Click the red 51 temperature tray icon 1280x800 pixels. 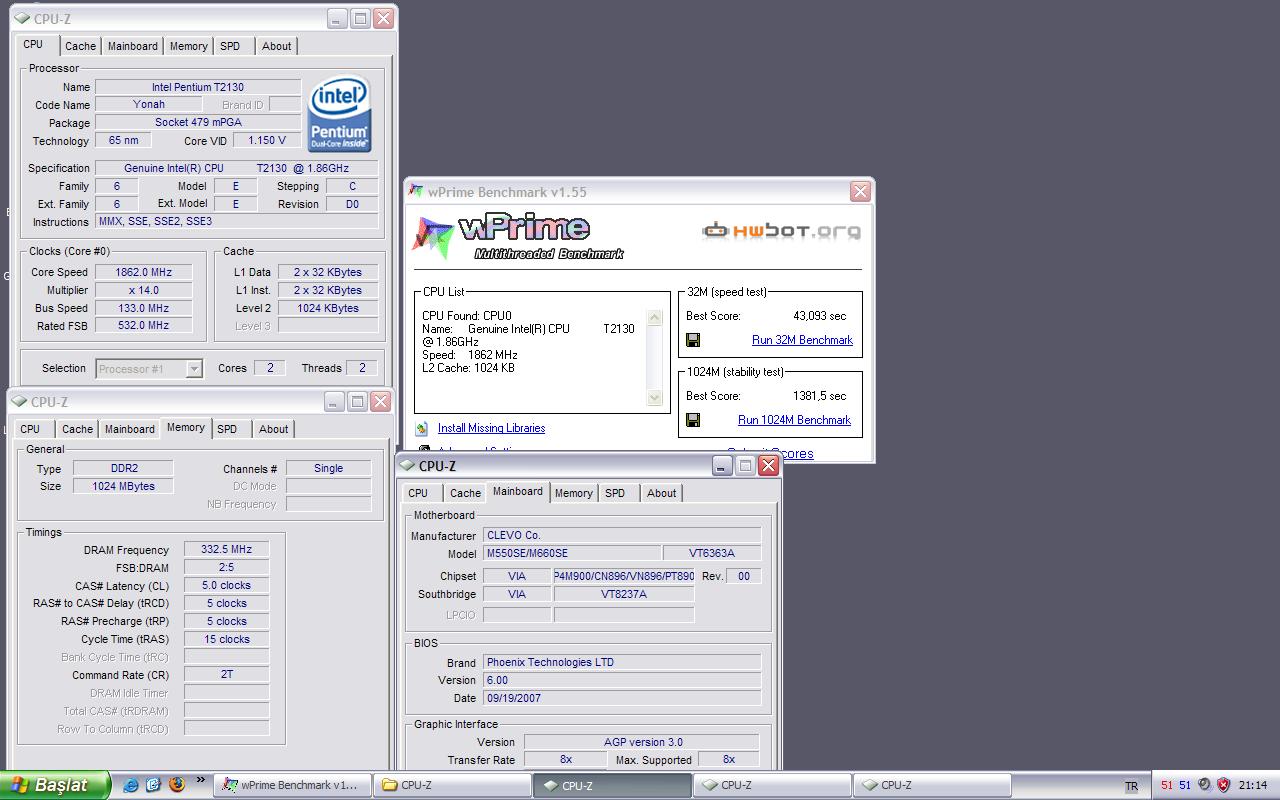pyautogui.click(x=1167, y=785)
